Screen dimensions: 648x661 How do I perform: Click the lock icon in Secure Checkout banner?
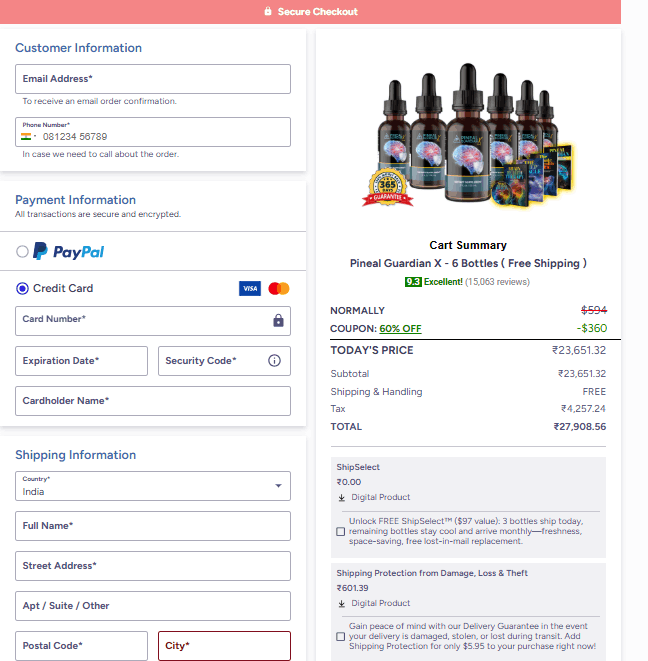point(268,11)
